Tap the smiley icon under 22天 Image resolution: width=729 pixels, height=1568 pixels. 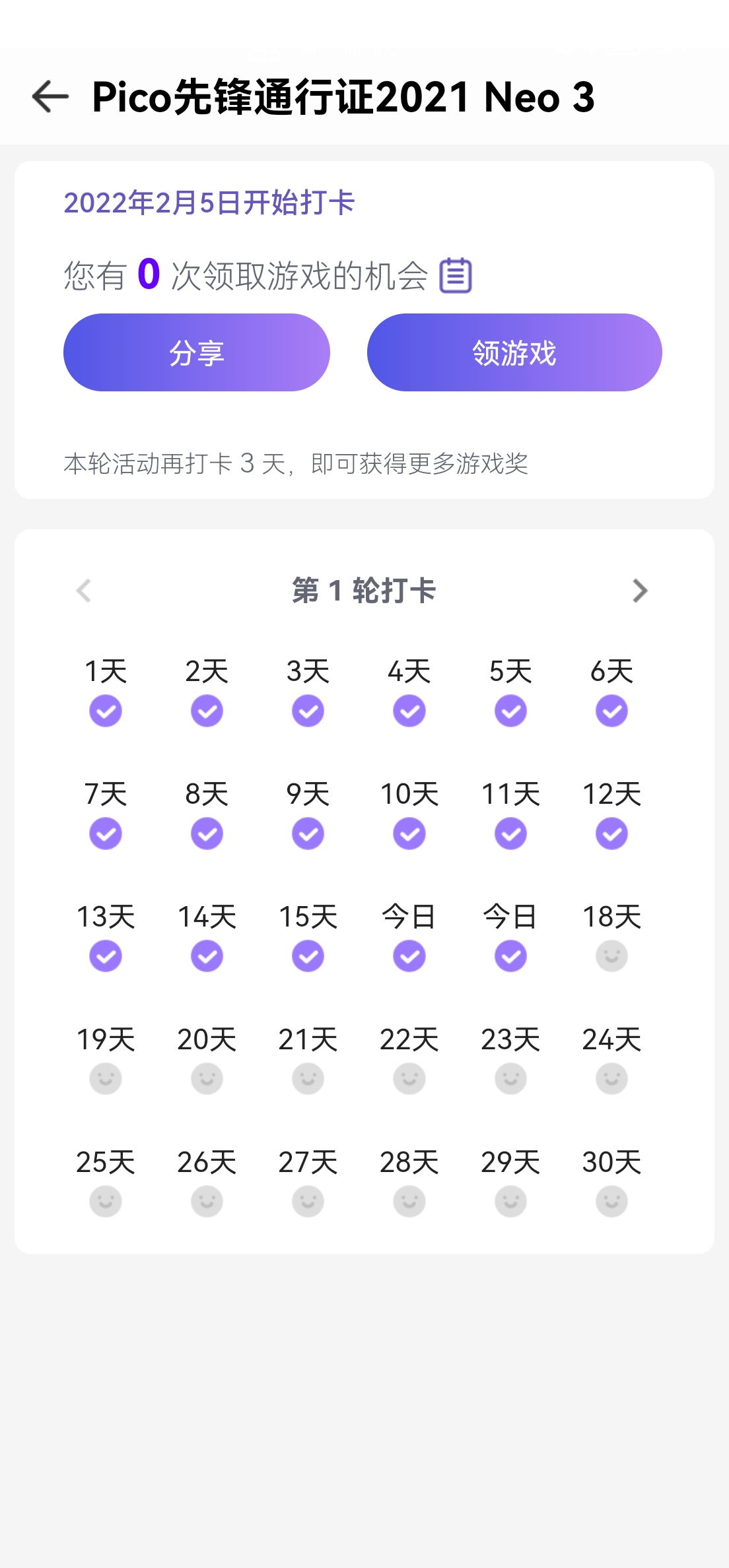pyautogui.click(x=409, y=1079)
